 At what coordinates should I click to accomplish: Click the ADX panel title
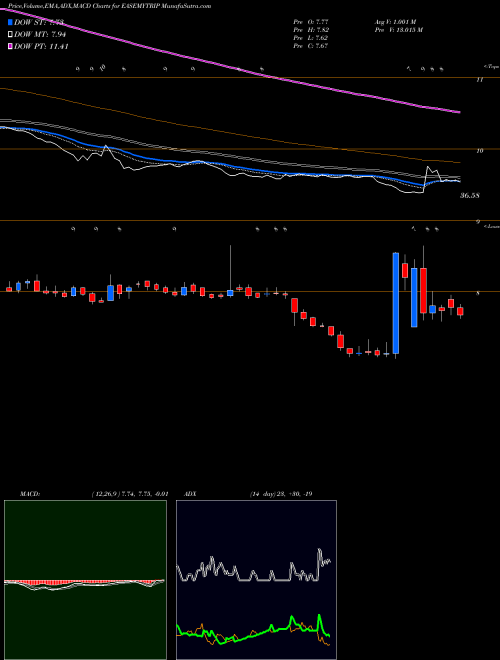(x=190, y=494)
